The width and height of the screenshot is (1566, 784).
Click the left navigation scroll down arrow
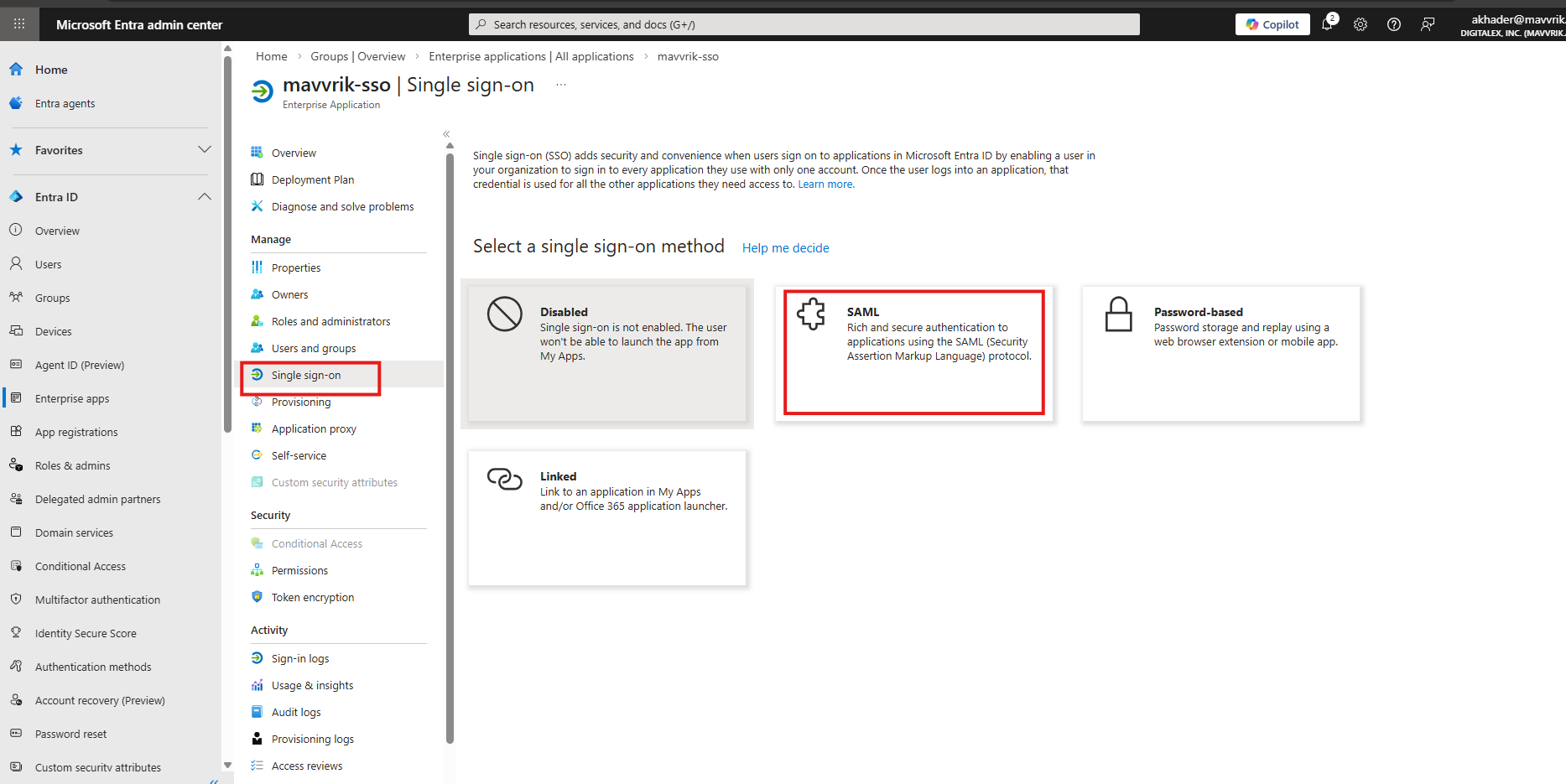[227, 765]
